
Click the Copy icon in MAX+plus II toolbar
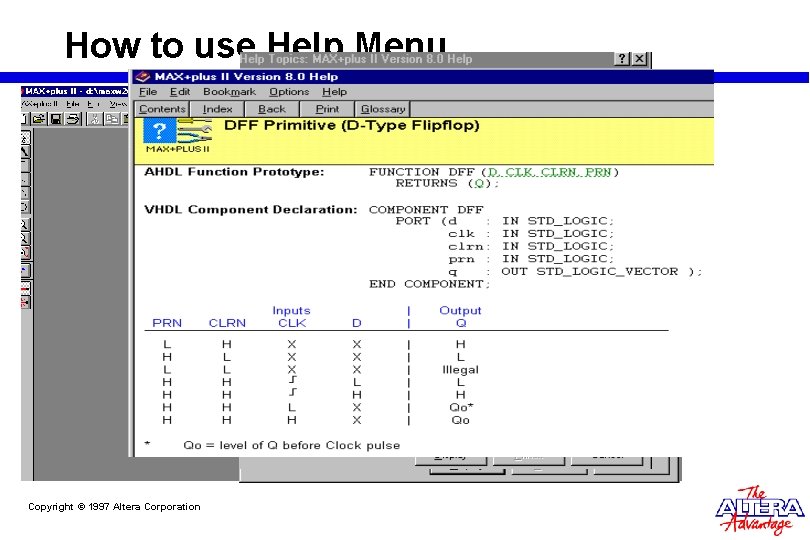click(112, 119)
